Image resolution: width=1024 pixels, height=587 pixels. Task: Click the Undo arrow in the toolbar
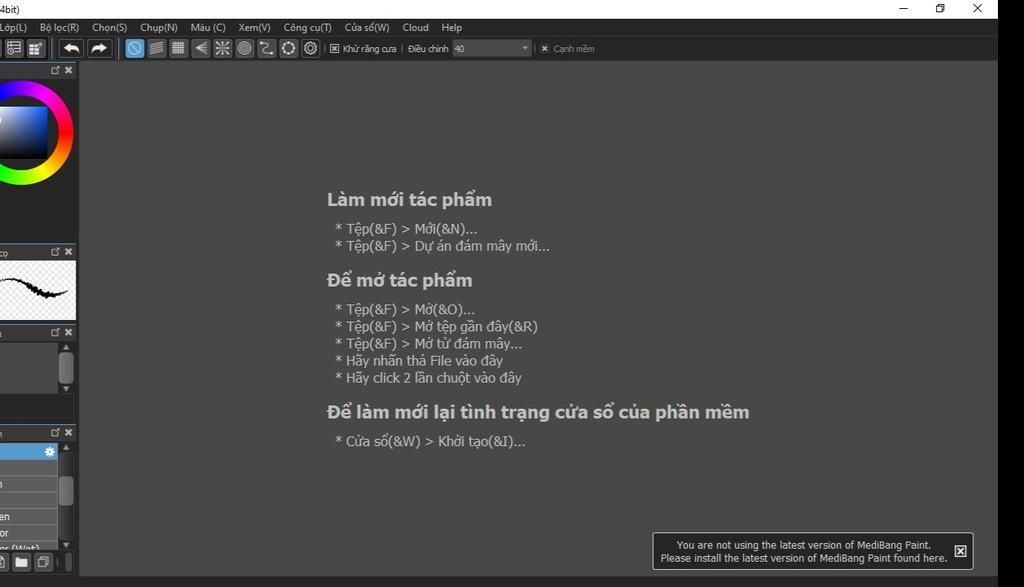tap(71, 48)
